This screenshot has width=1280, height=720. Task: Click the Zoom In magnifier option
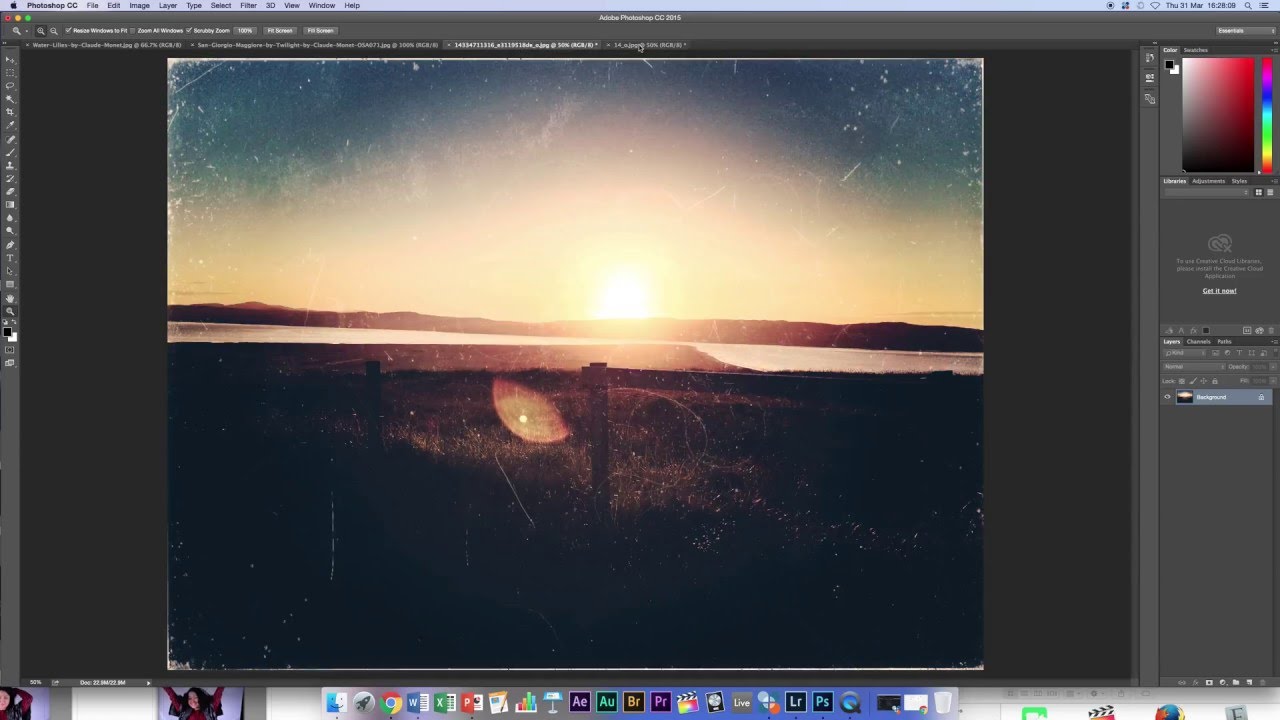[41, 31]
